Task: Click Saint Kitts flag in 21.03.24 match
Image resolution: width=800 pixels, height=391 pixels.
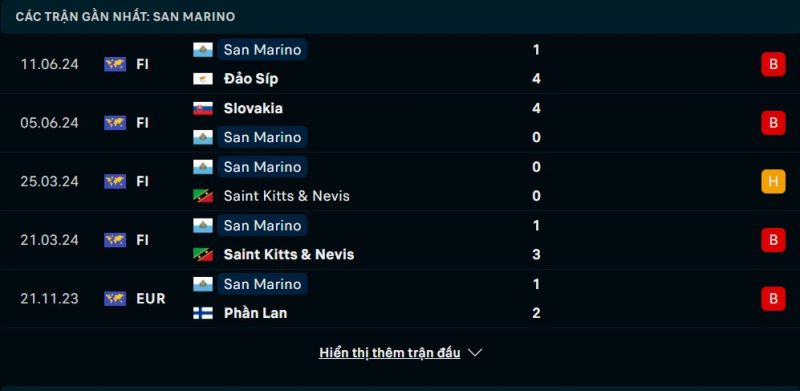Action: point(203,254)
